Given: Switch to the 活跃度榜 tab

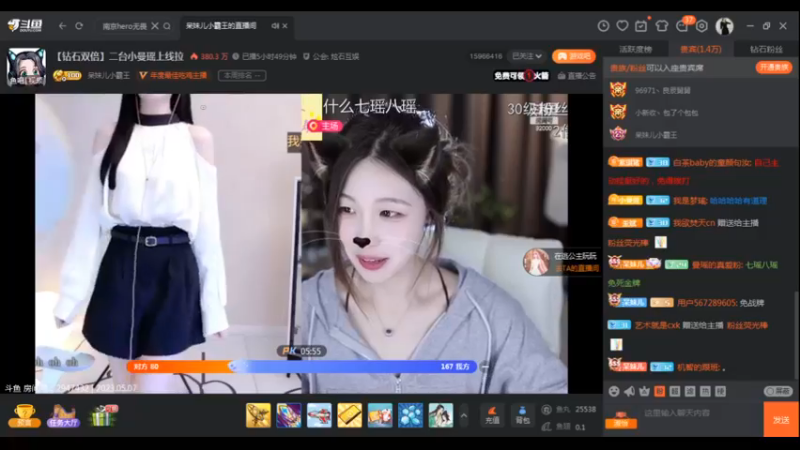Looking at the screenshot, I should coord(636,49).
